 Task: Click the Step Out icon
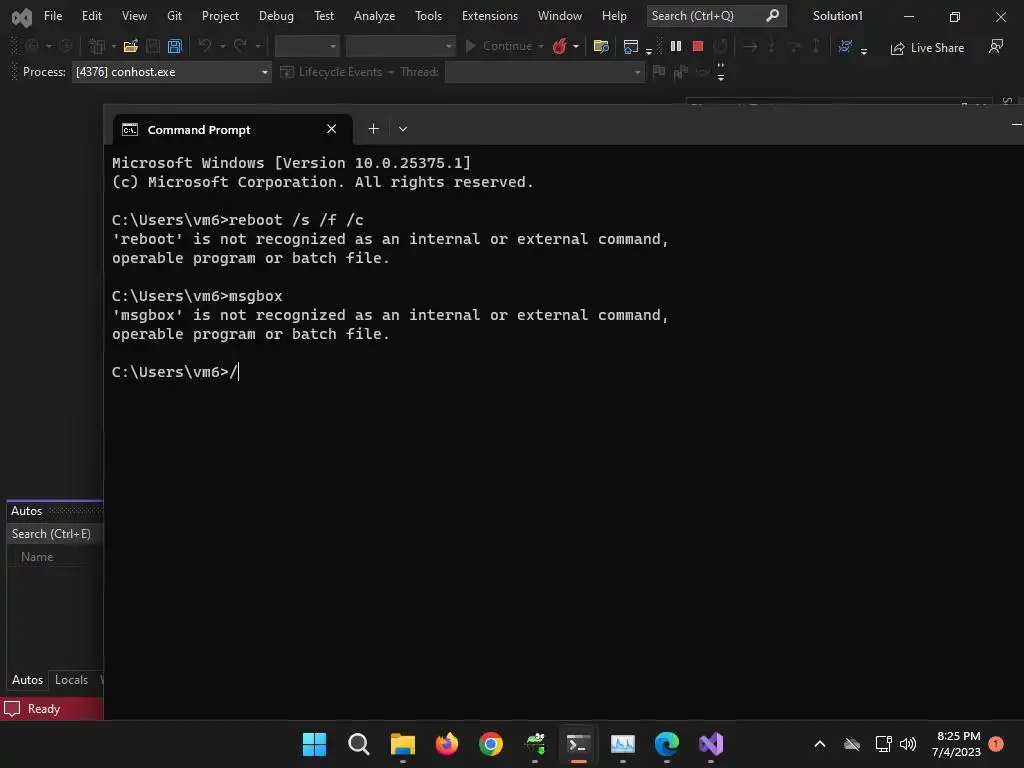(x=816, y=46)
